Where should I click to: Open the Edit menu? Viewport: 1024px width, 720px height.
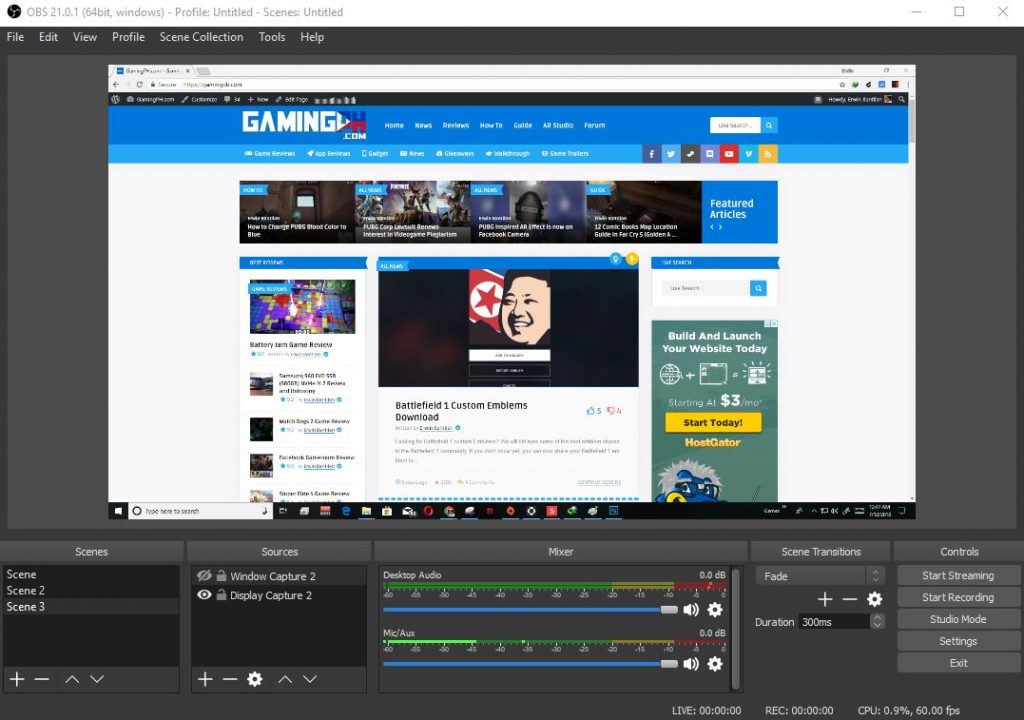(x=48, y=37)
